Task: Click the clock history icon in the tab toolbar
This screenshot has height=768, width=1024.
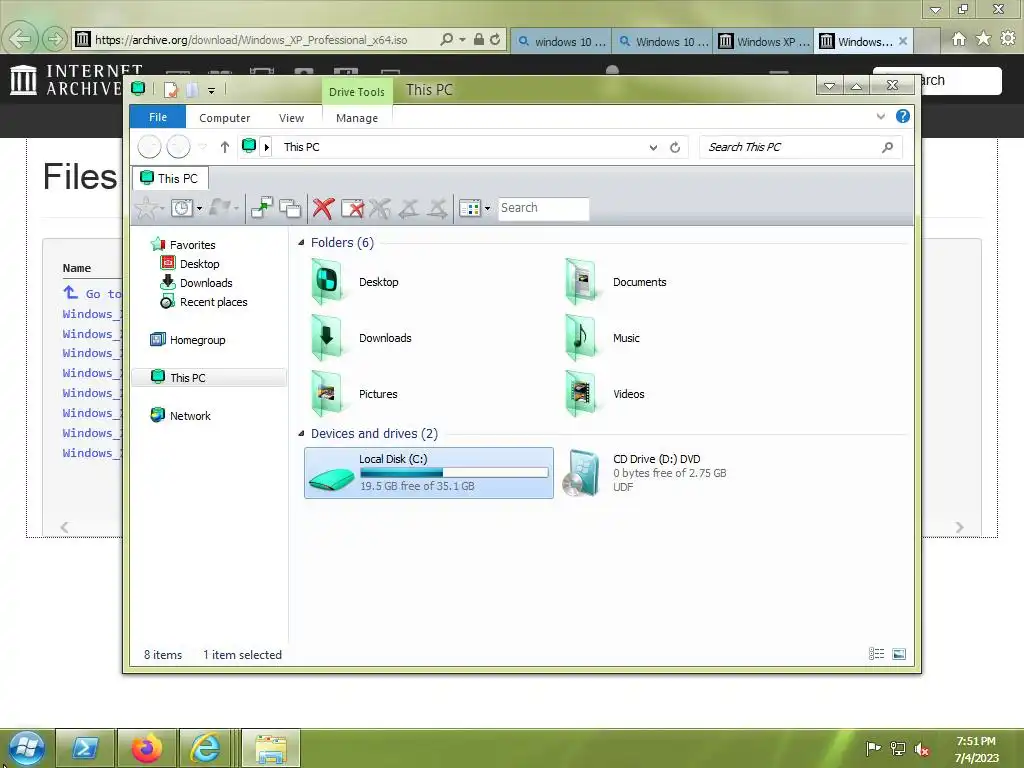Action: 181,208
